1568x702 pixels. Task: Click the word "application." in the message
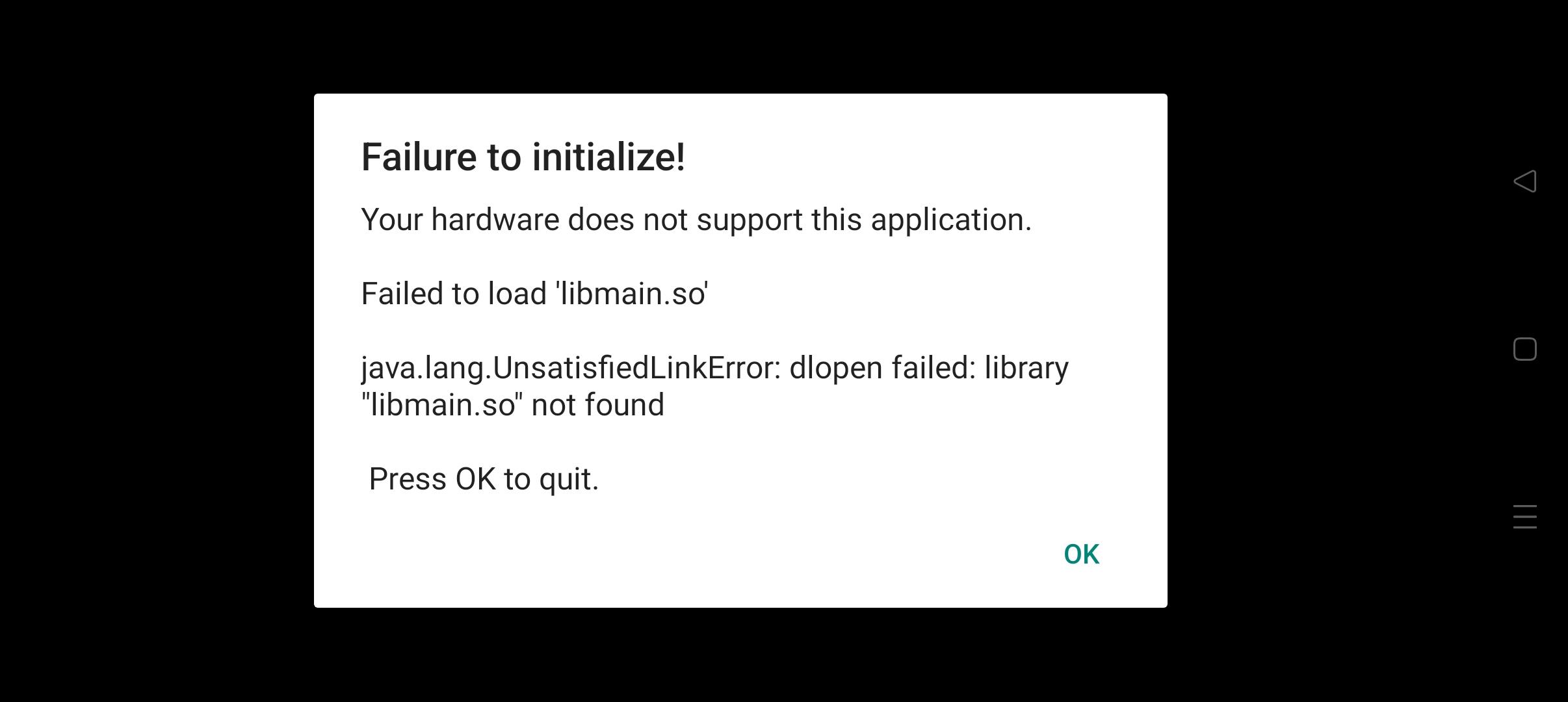(x=951, y=220)
